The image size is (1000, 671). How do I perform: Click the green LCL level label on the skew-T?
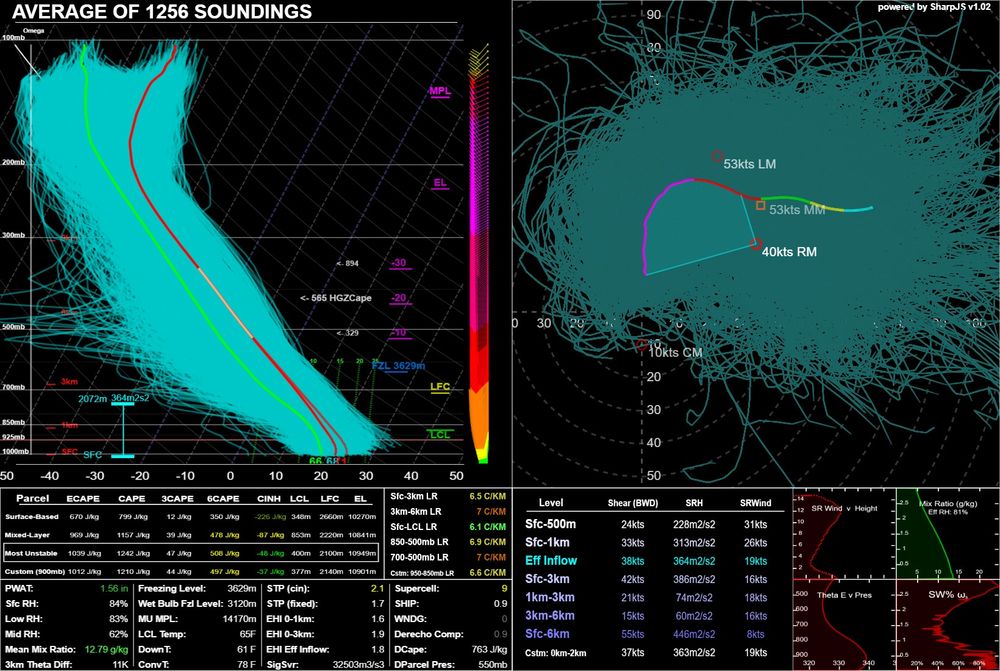[x=439, y=434]
